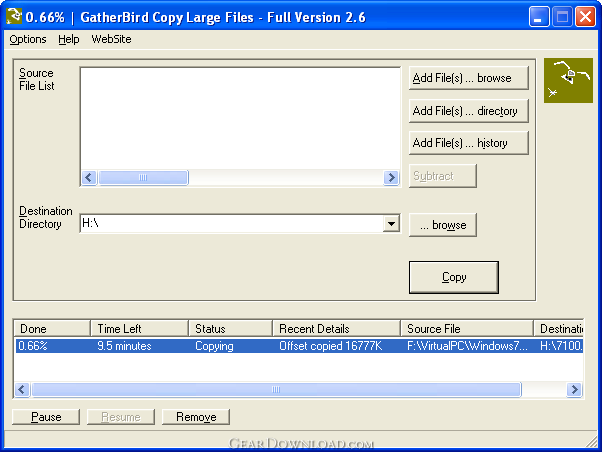This screenshot has height=452, width=602.
Task: Click source list scrollbar left arrow
Action: coord(89,177)
